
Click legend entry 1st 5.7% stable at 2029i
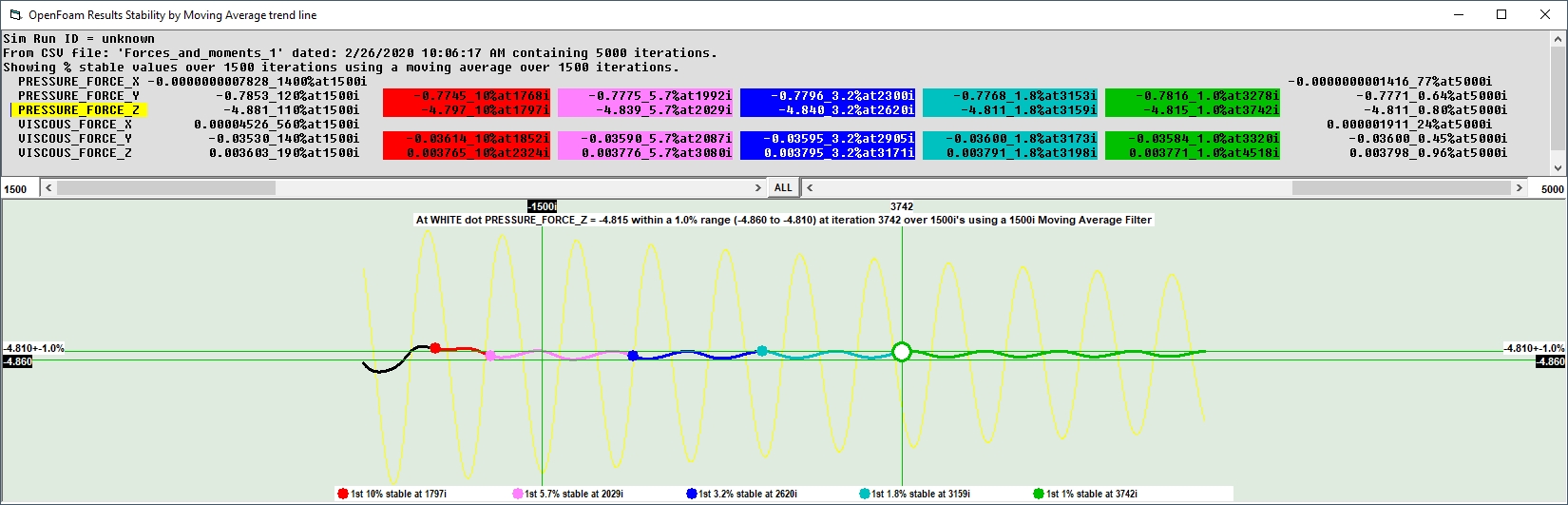[567, 494]
